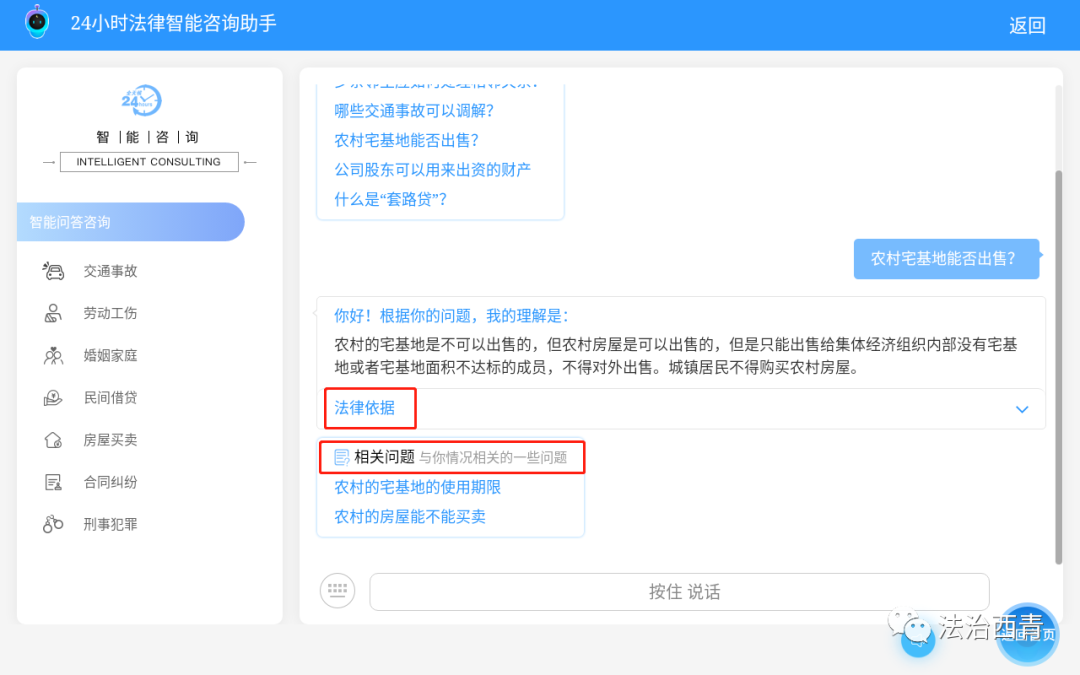Click the 相关问题 document icon
The width and height of the screenshot is (1080, 675).
click(x=341, y=457)
